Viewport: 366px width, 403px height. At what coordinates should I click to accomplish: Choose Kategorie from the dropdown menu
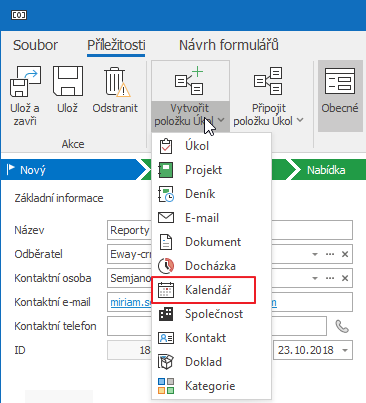pyautogui.click(x=212, y=386)
